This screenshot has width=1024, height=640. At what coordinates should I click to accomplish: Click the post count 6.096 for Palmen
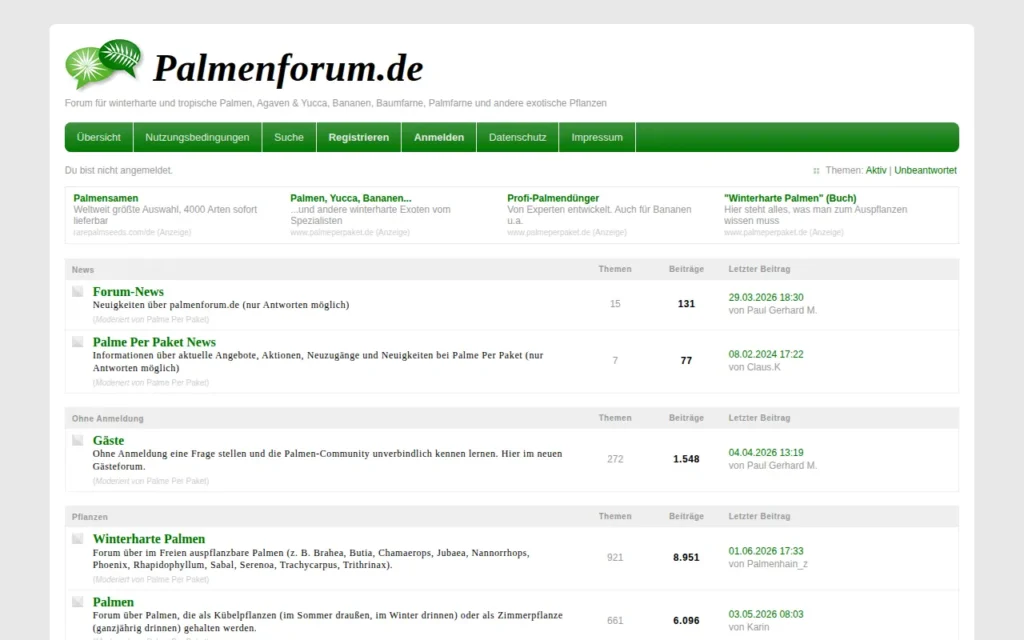(686, 620)
